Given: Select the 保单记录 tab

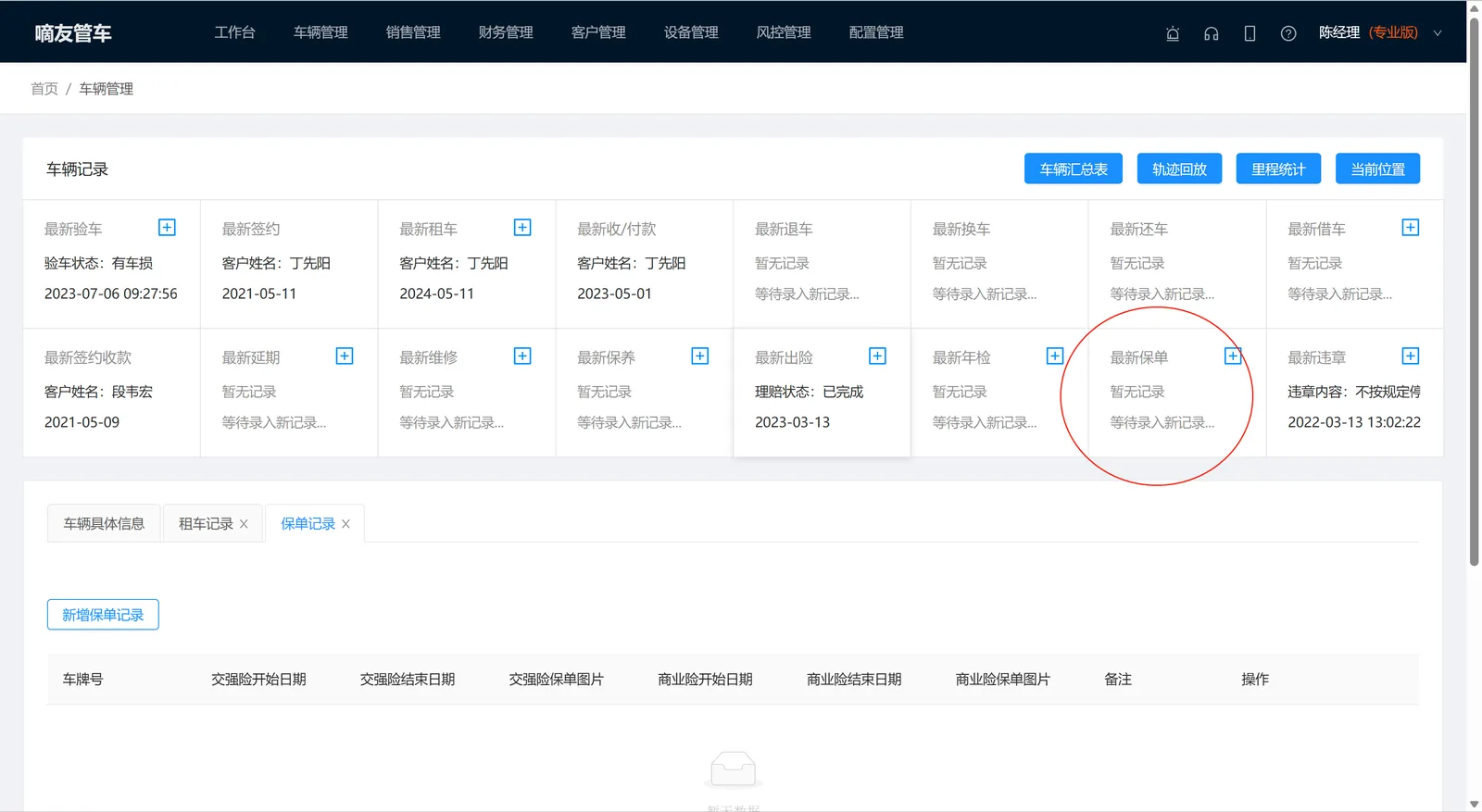Looking at the screenshot, I should pos(308,524).
